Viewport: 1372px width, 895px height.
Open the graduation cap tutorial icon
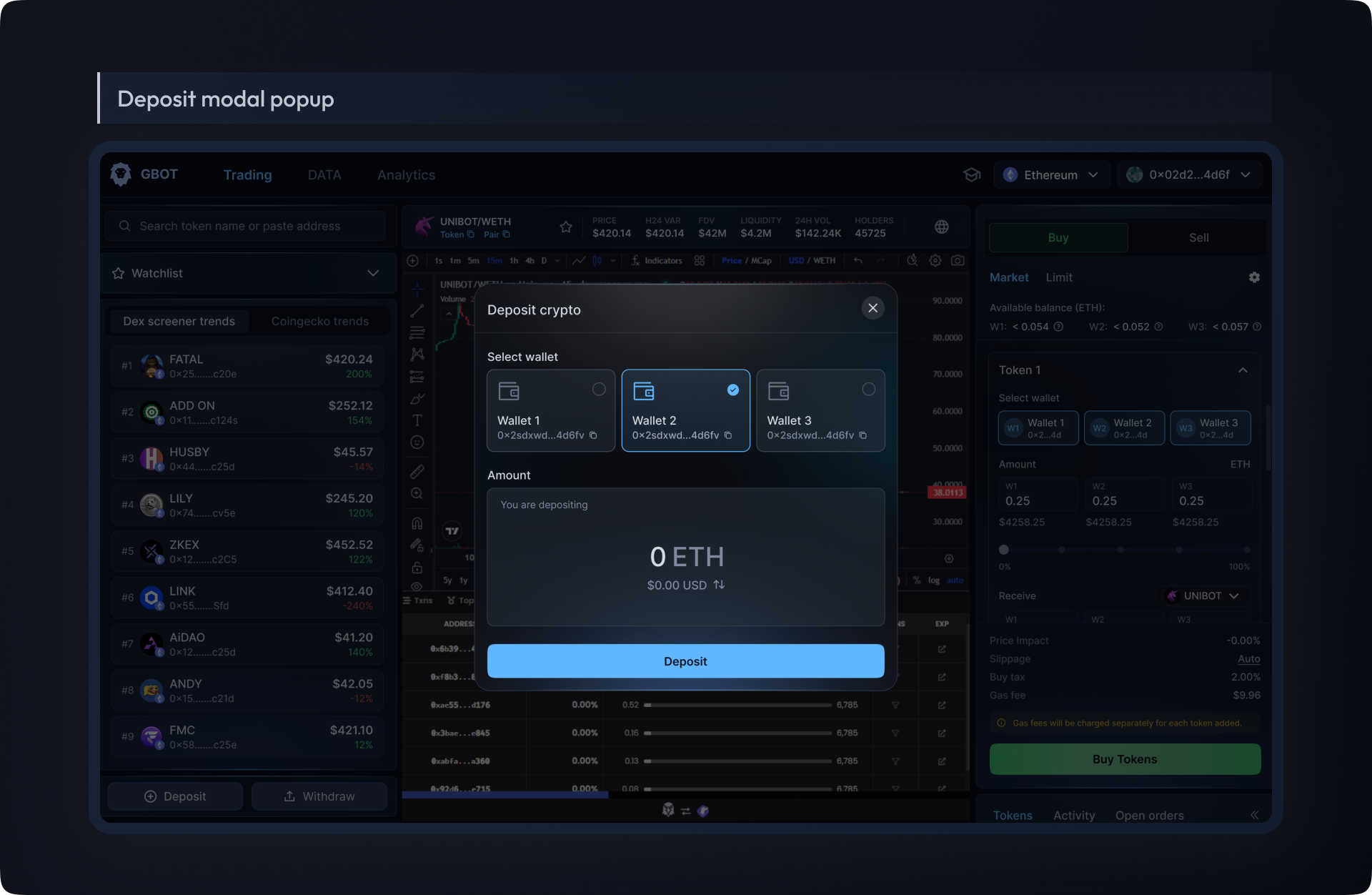point(972,174)
